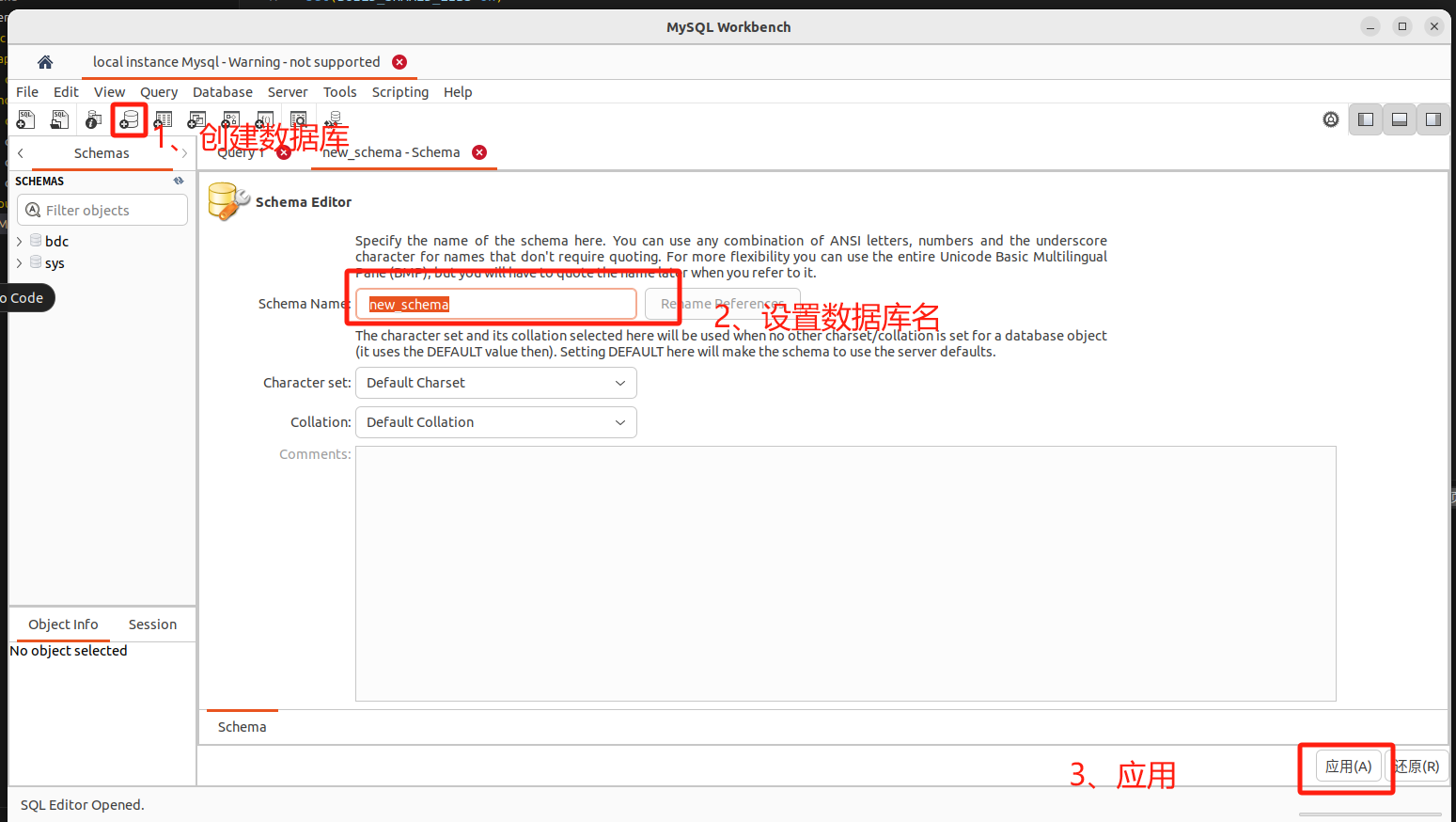Image resolution: width=1456 pixels, height=822 pixels.
Task: Toggle the bottom output panel
Action: [x=1400, y=119]
